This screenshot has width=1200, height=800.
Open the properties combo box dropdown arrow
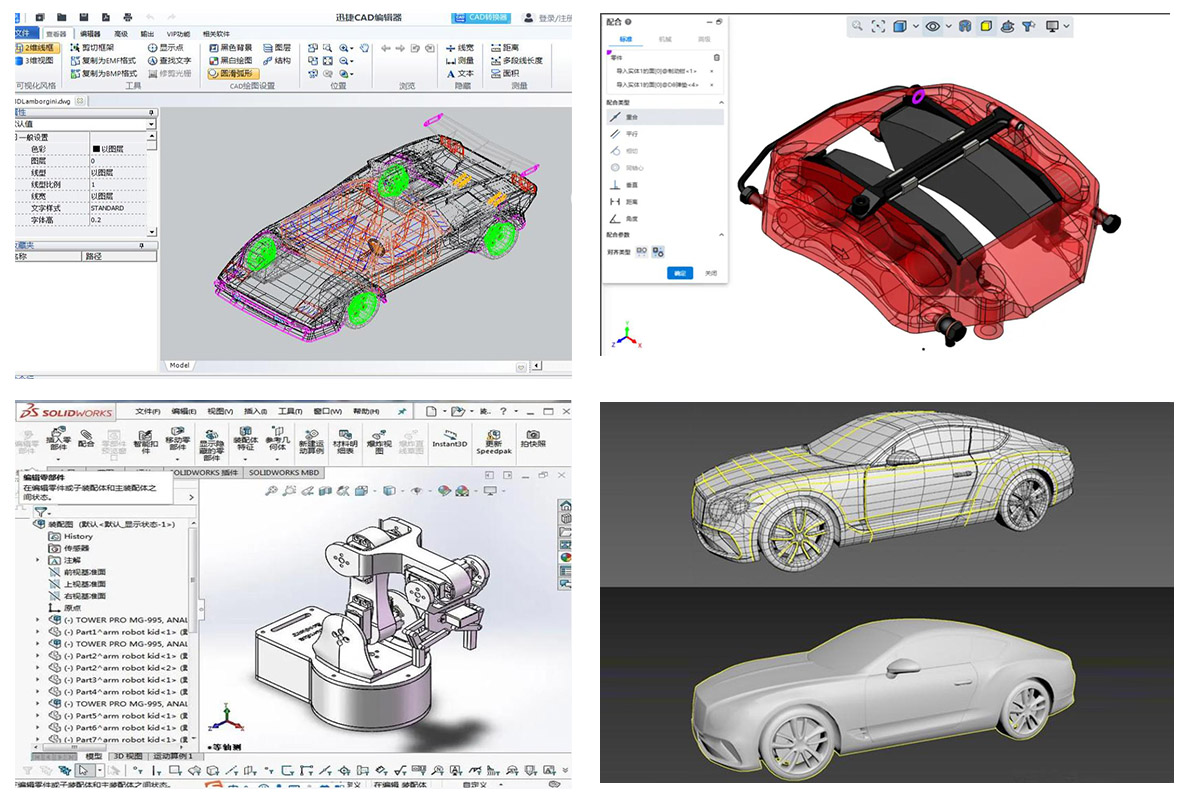[152, 124]
